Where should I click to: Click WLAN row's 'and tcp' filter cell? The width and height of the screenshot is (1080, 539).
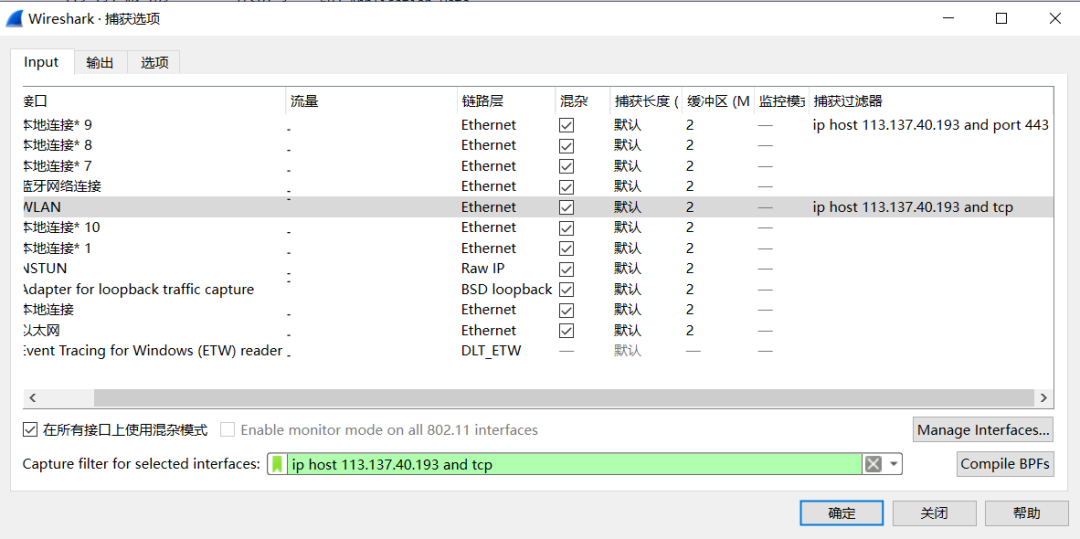click(x=913, y=207)
